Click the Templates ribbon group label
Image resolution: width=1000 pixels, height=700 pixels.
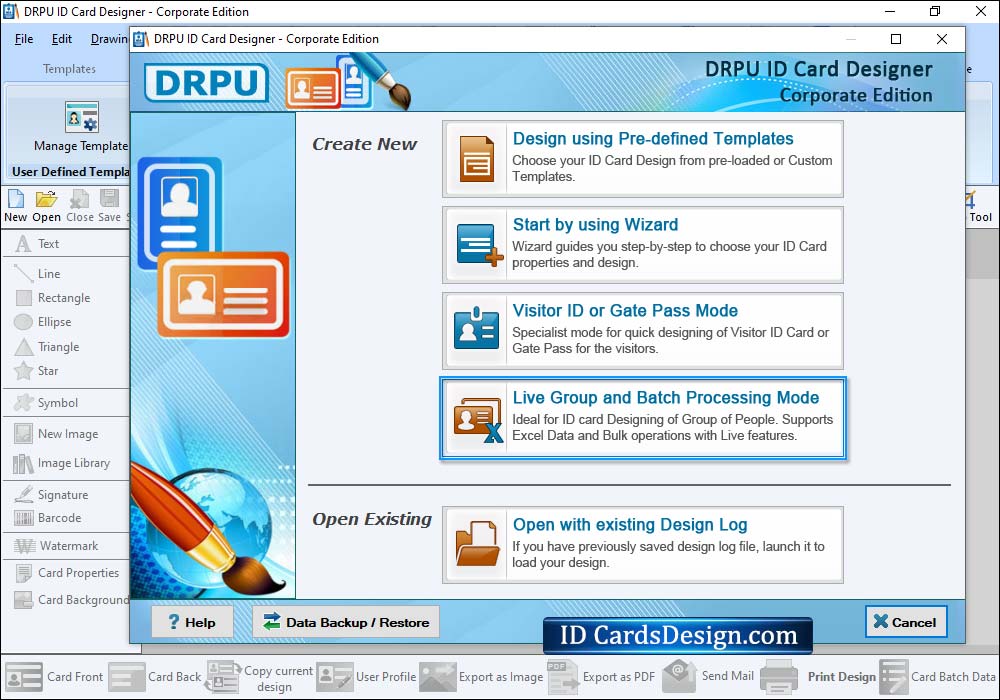(69, 69)
